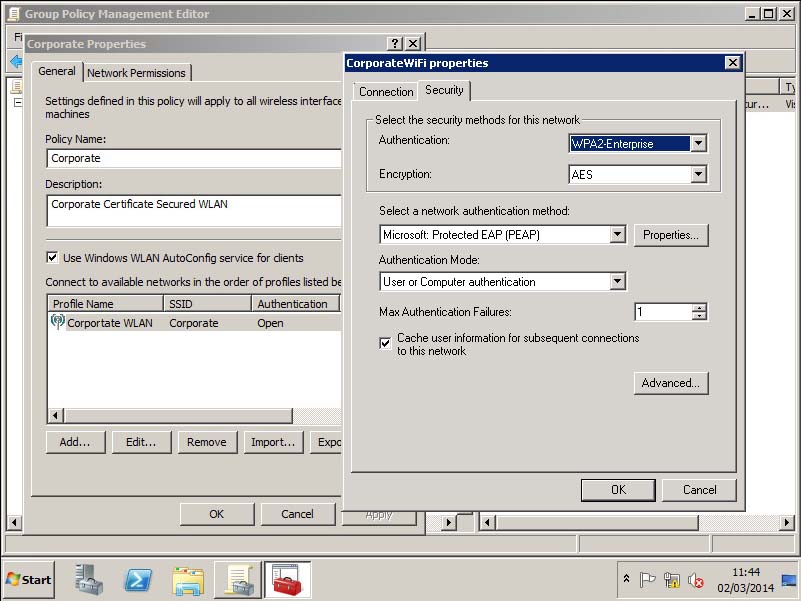Click the SSID column header
Viewport: 801px width, 601px height.
pos(207,304)
